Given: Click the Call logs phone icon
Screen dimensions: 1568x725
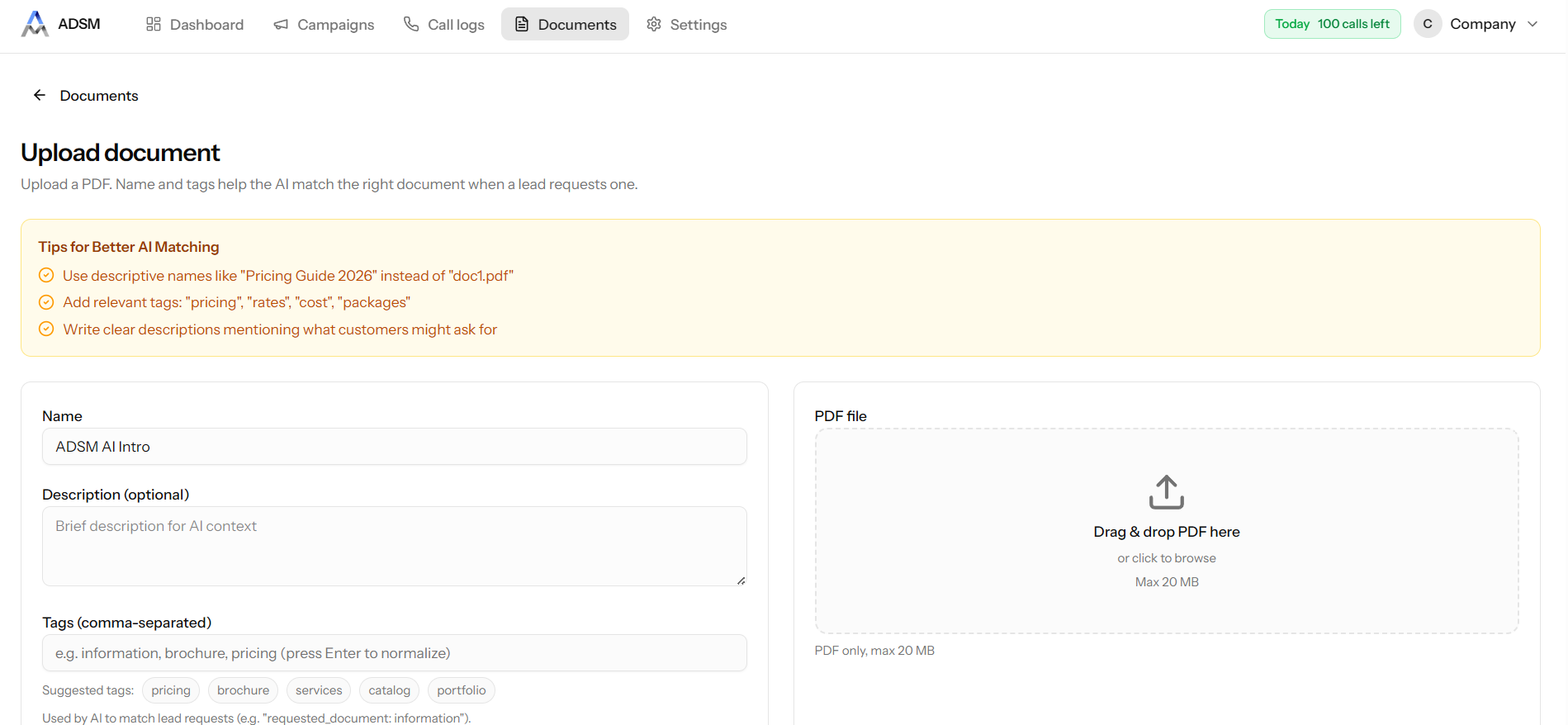Looking at the screenshot, I should [411, 24].
